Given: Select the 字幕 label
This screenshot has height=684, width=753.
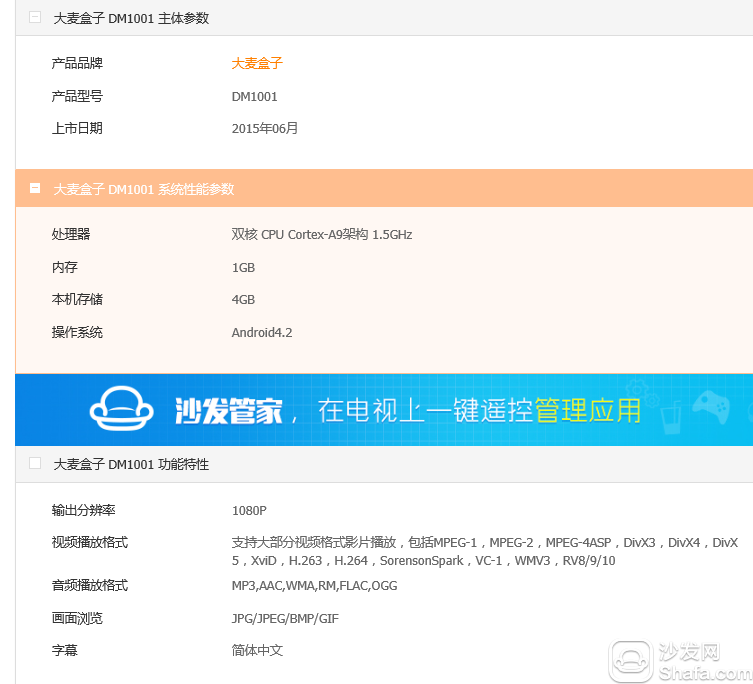Looking at the screenshot, I should coord(64,650).
